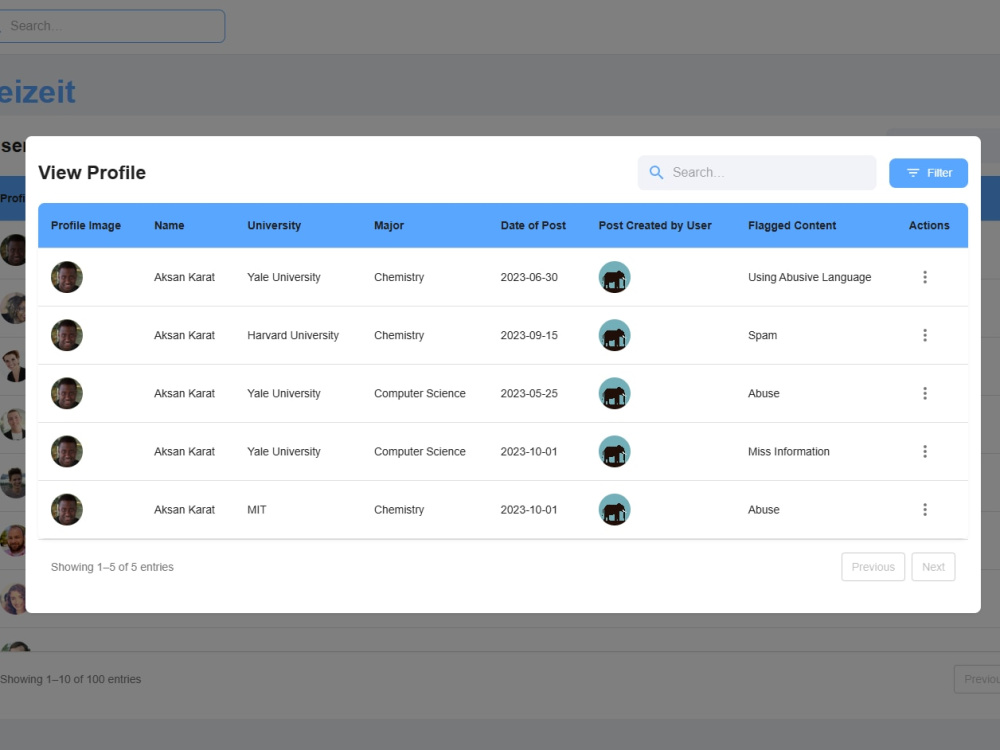Click Profile Image column header
The width and height of the screenshot is (1000, 750).
[x=86, y=225]
